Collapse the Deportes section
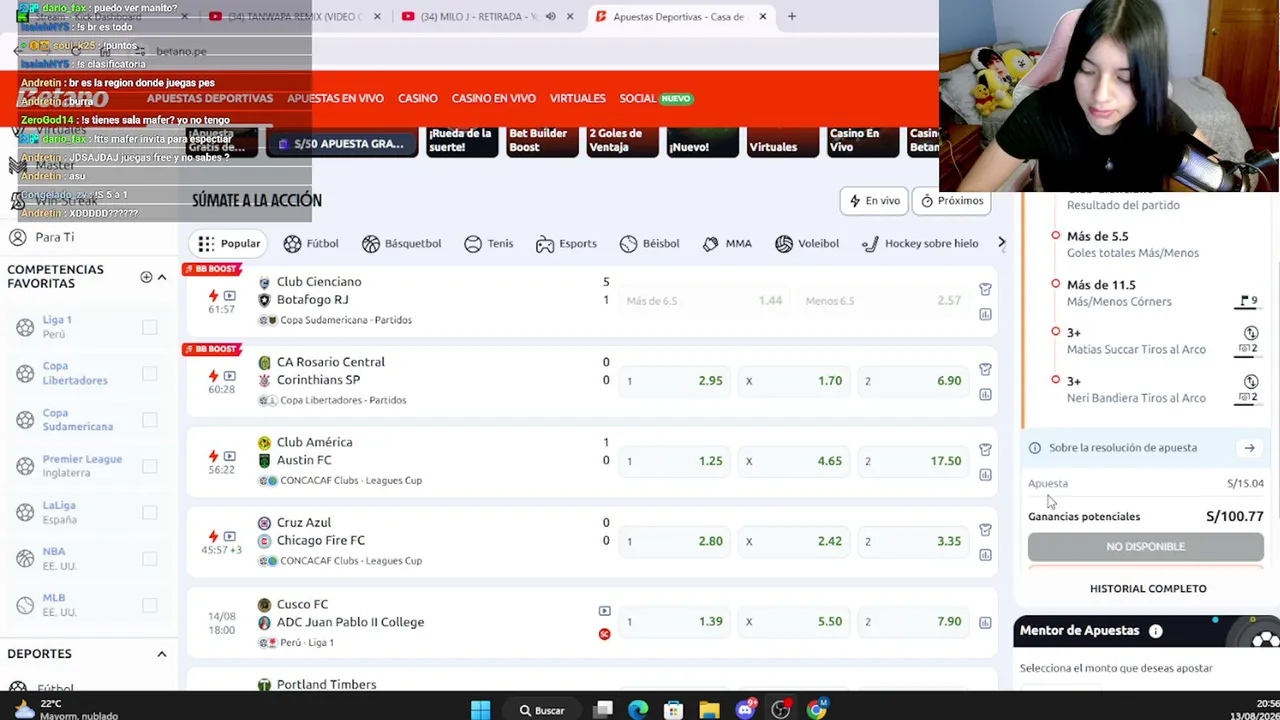This screenshot has height=720, width=1280. (161, 654)
